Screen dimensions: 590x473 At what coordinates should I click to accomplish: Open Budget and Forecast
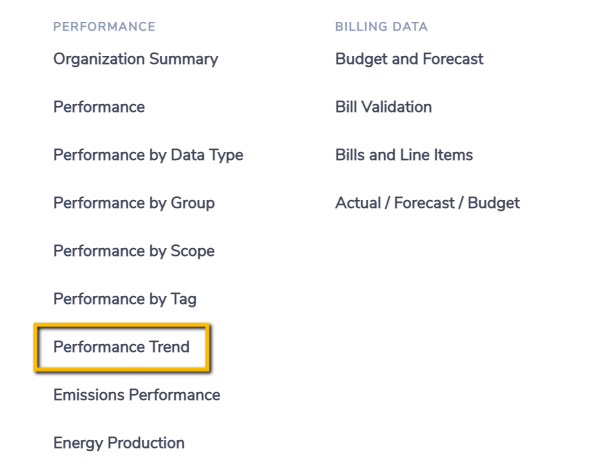[x=409, y=59]
